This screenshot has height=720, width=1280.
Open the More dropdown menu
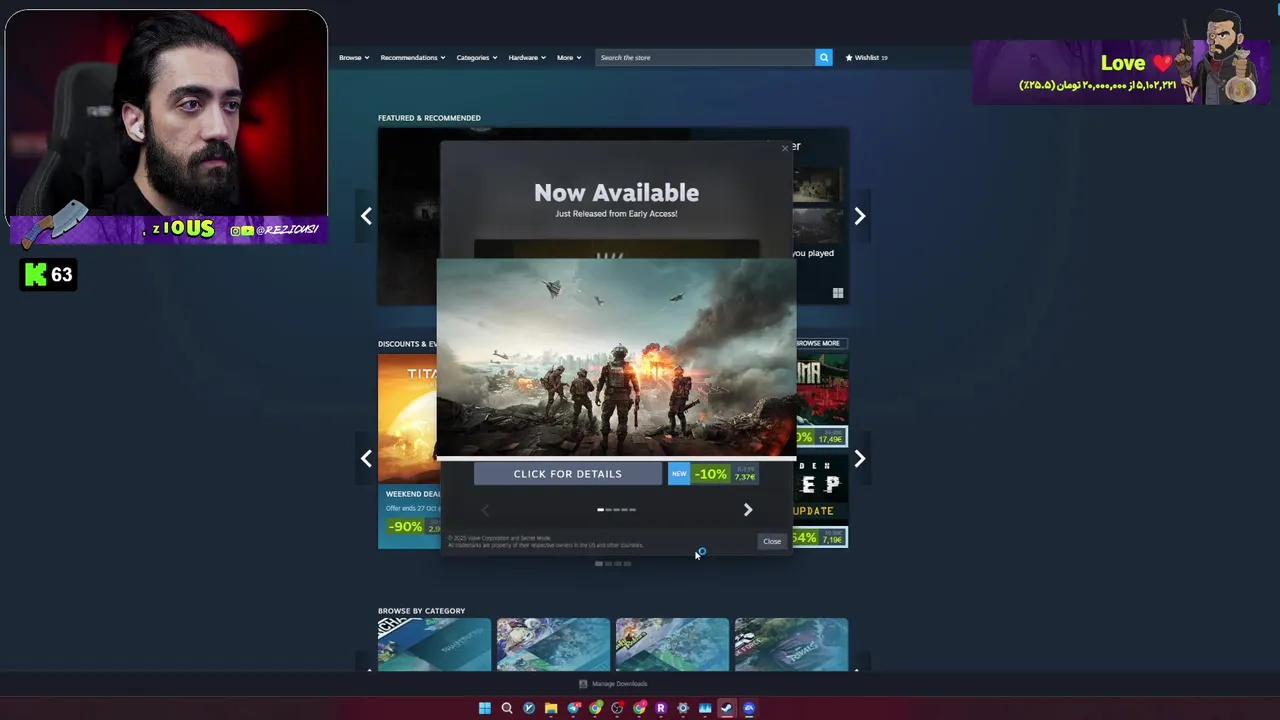(568, 58)
